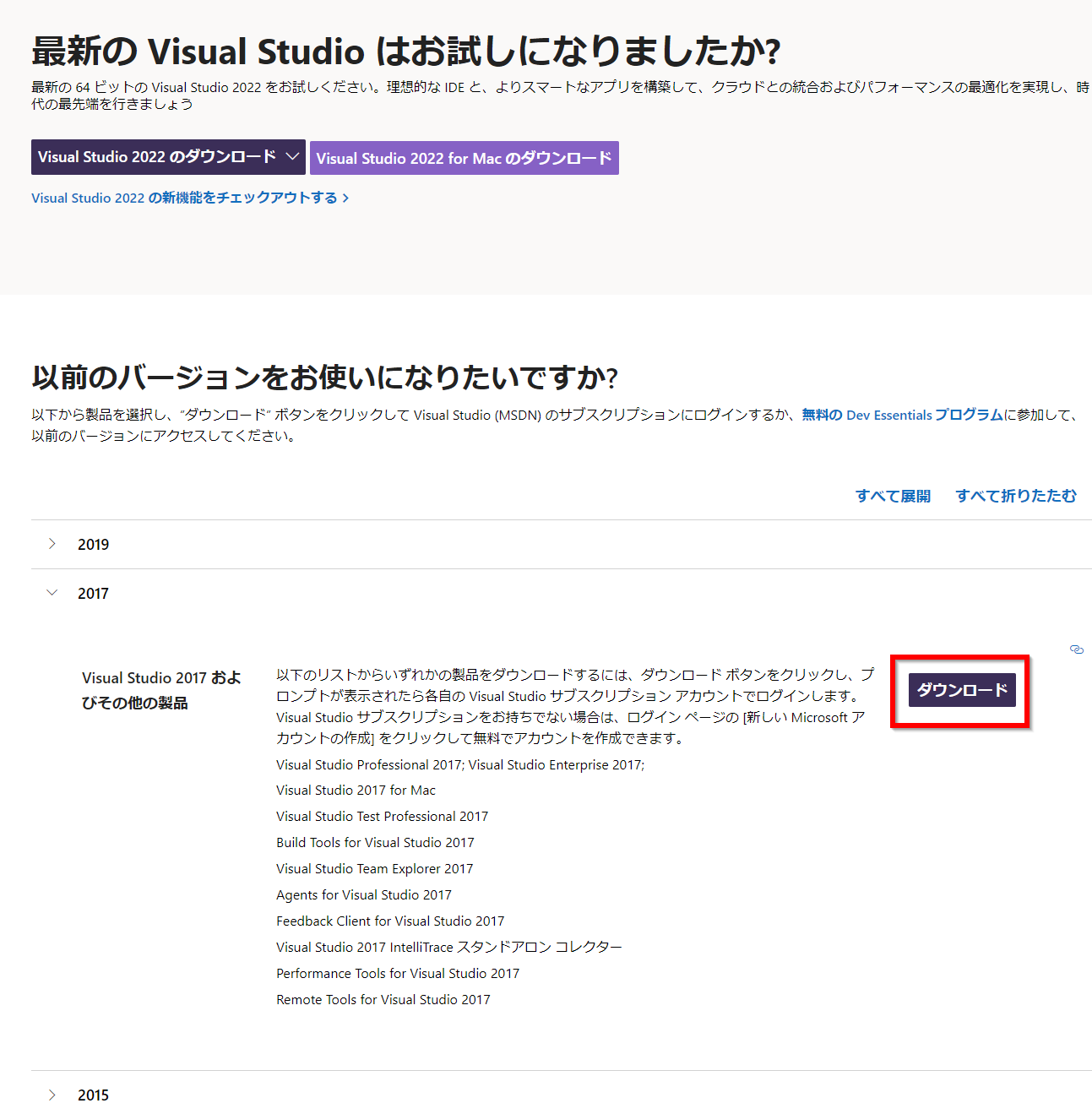Select Visual Studio Professional 2017; Visual Studio Enterprise 2017; text
Screen dimensions: 1092x1114
pyautogui.click(x=460, y=764)
